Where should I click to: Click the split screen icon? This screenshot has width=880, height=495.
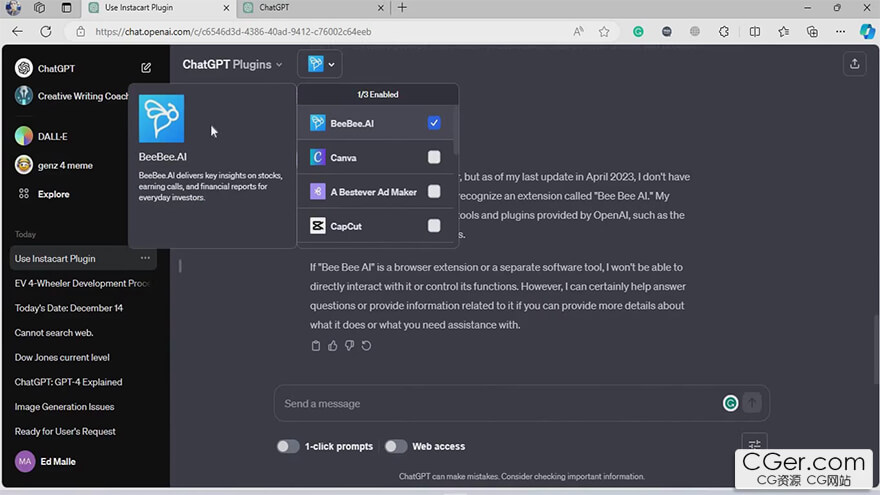755,31
